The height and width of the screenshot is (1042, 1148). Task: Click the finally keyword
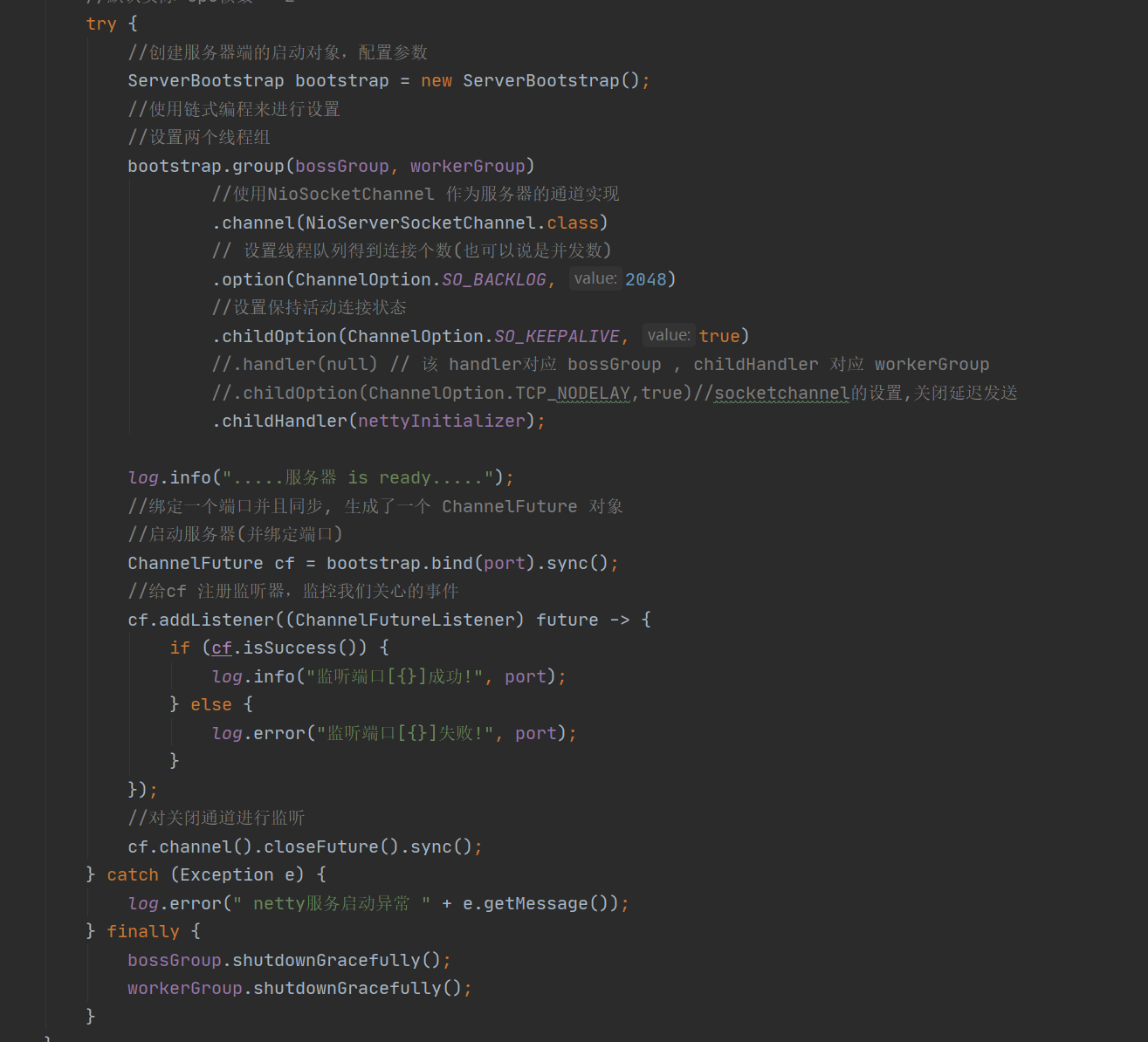pos(142,930)
